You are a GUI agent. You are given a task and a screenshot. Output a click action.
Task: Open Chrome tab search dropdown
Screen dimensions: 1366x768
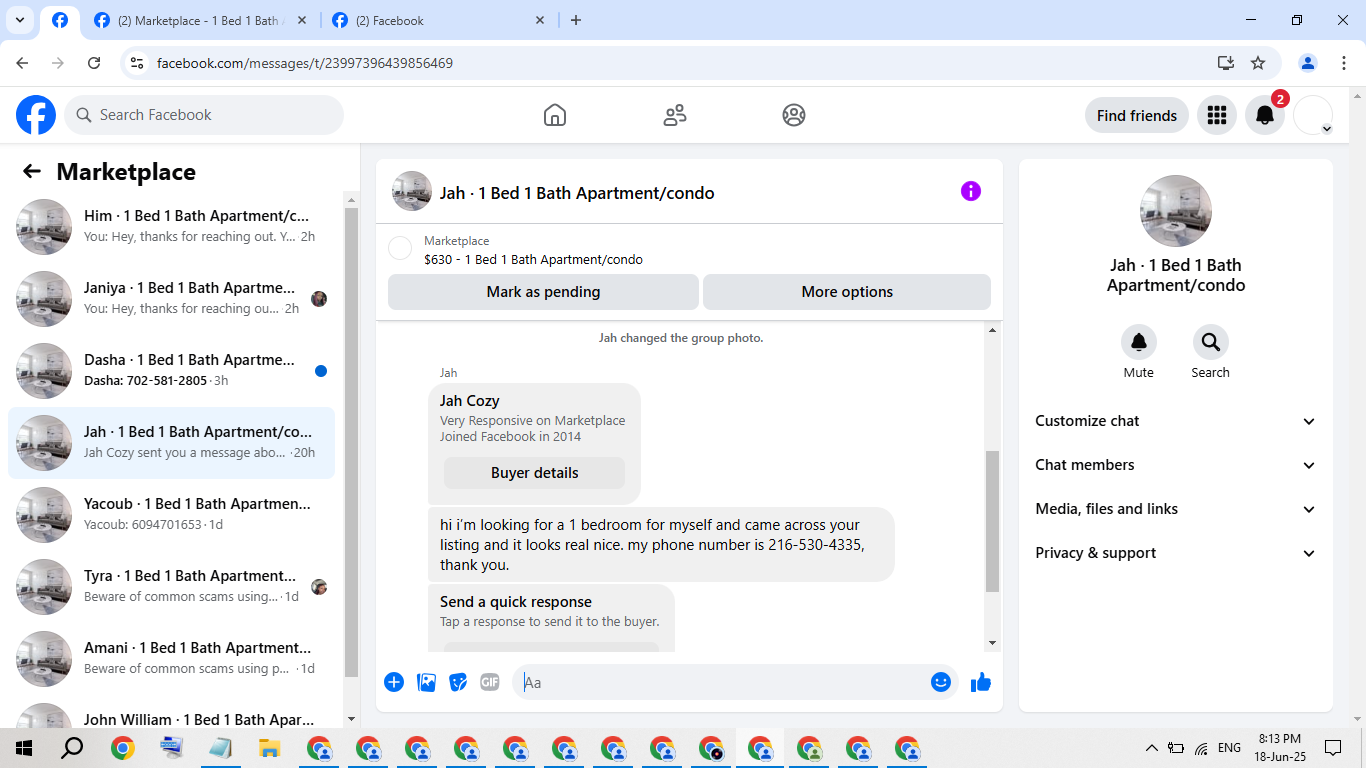click(19, 20)
